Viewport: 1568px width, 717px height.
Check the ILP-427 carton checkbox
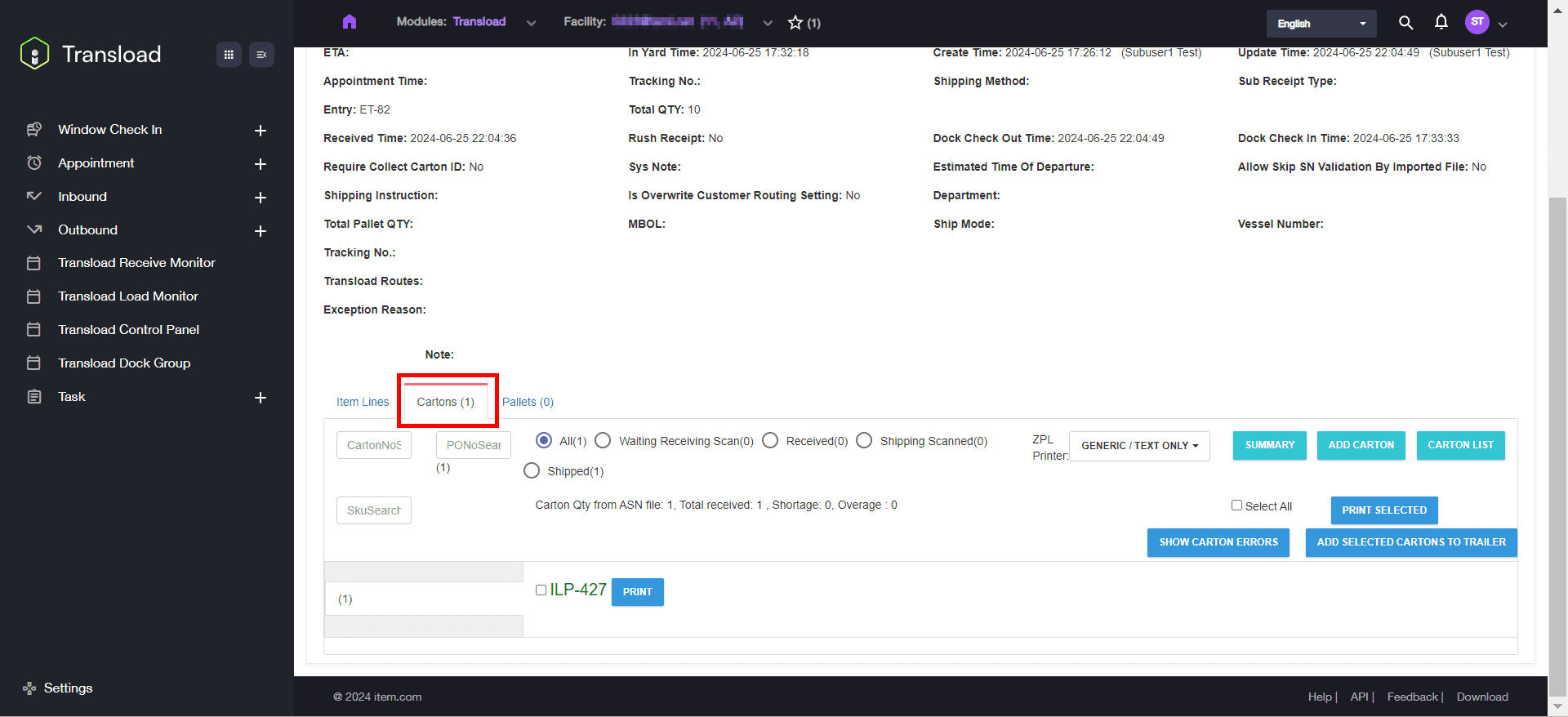541,590
